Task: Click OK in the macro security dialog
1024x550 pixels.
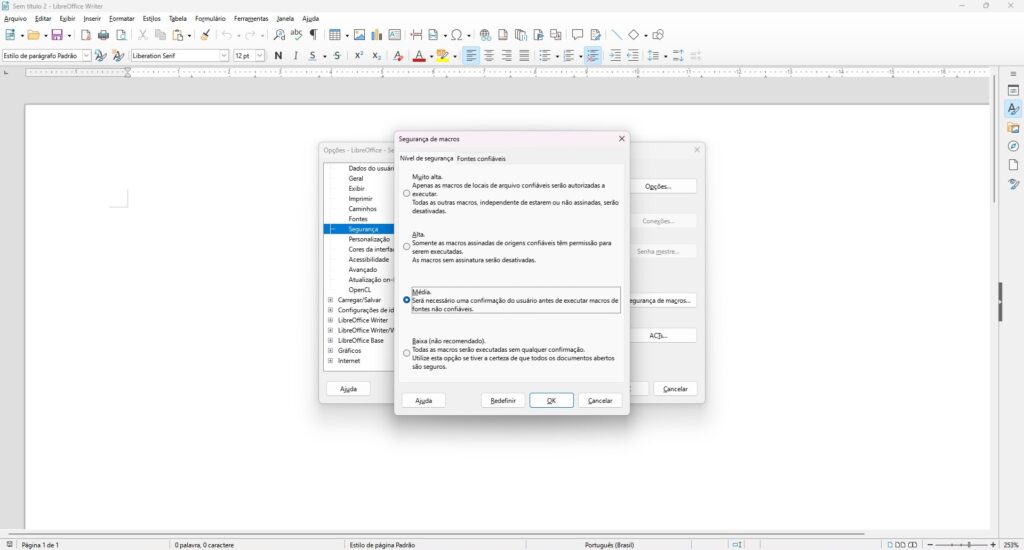Action: pyautogui.click(x=551, y=400)
